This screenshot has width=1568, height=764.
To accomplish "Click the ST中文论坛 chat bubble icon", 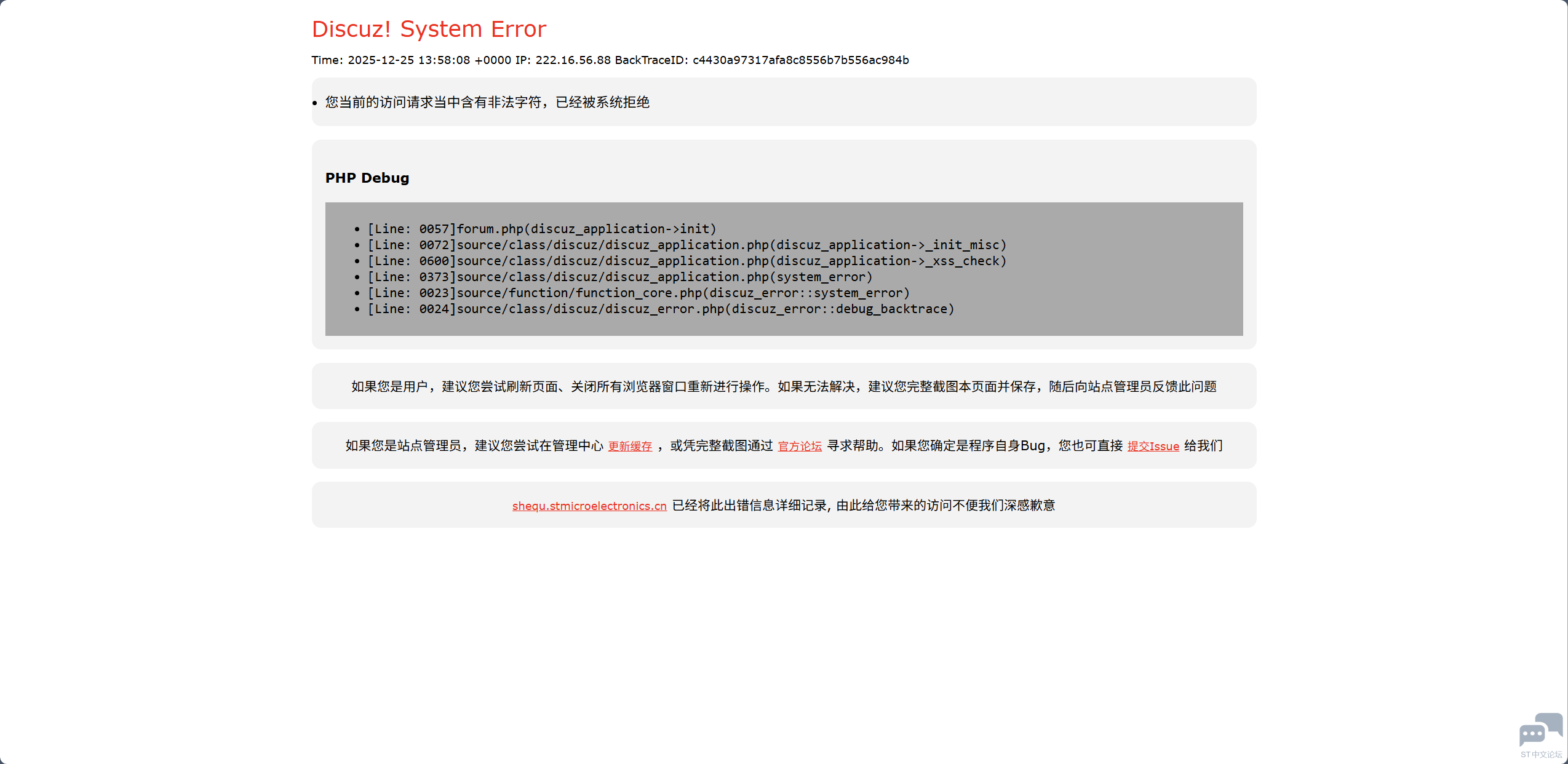I will point(1540,730).
